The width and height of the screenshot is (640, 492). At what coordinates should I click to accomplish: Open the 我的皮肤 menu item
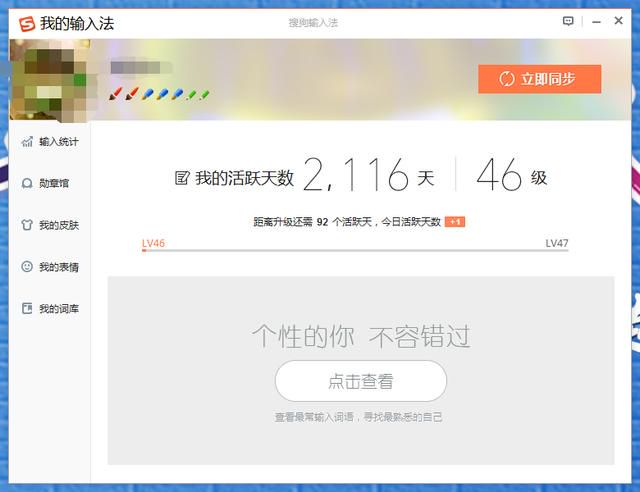point(50,225)
